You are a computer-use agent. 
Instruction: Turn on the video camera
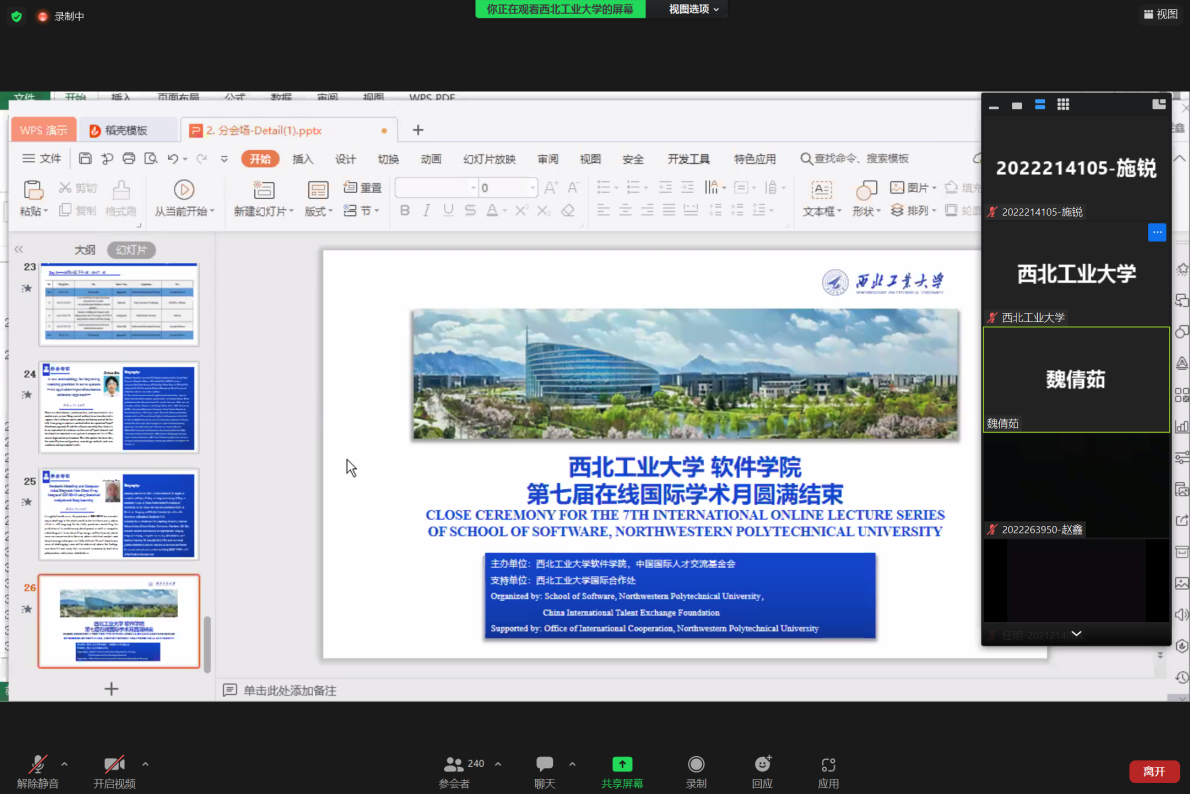coord(114,765)
